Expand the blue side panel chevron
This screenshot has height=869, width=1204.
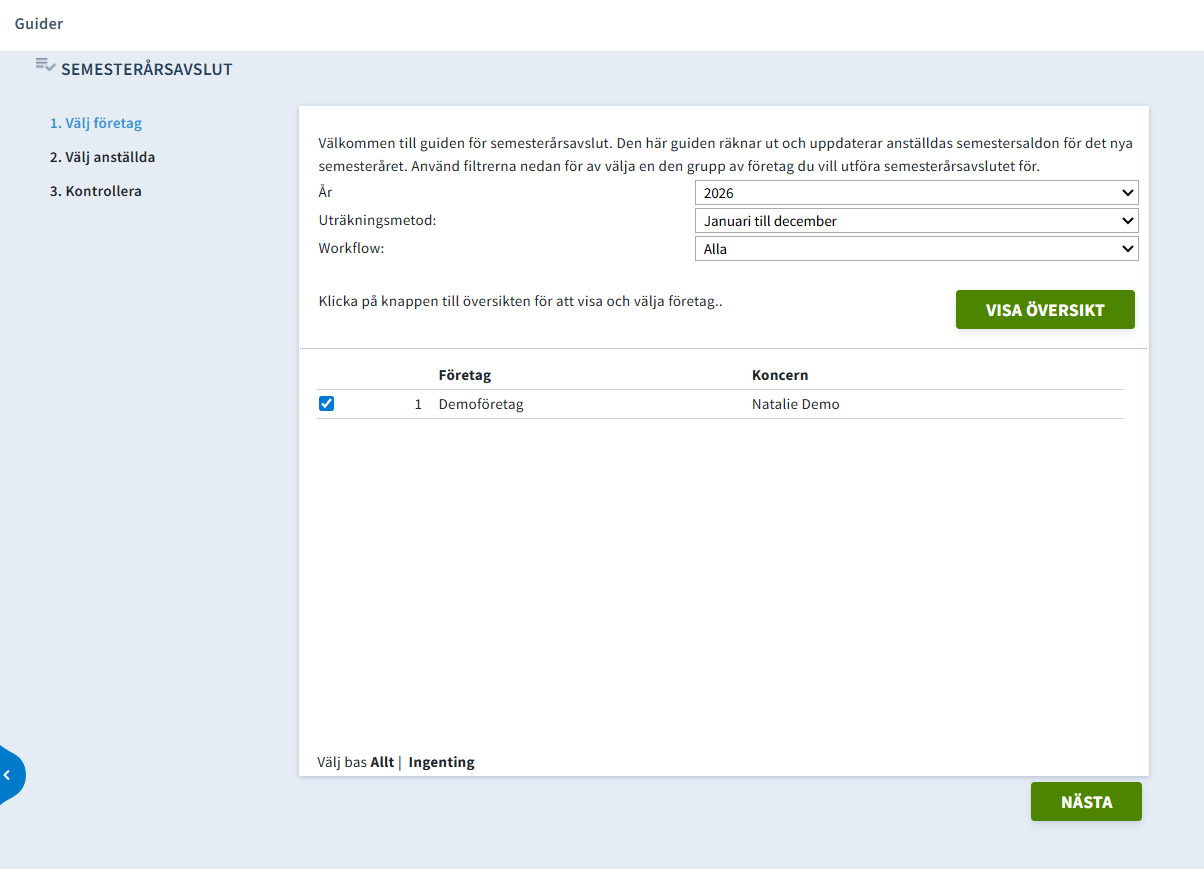(x=8, y=775)
